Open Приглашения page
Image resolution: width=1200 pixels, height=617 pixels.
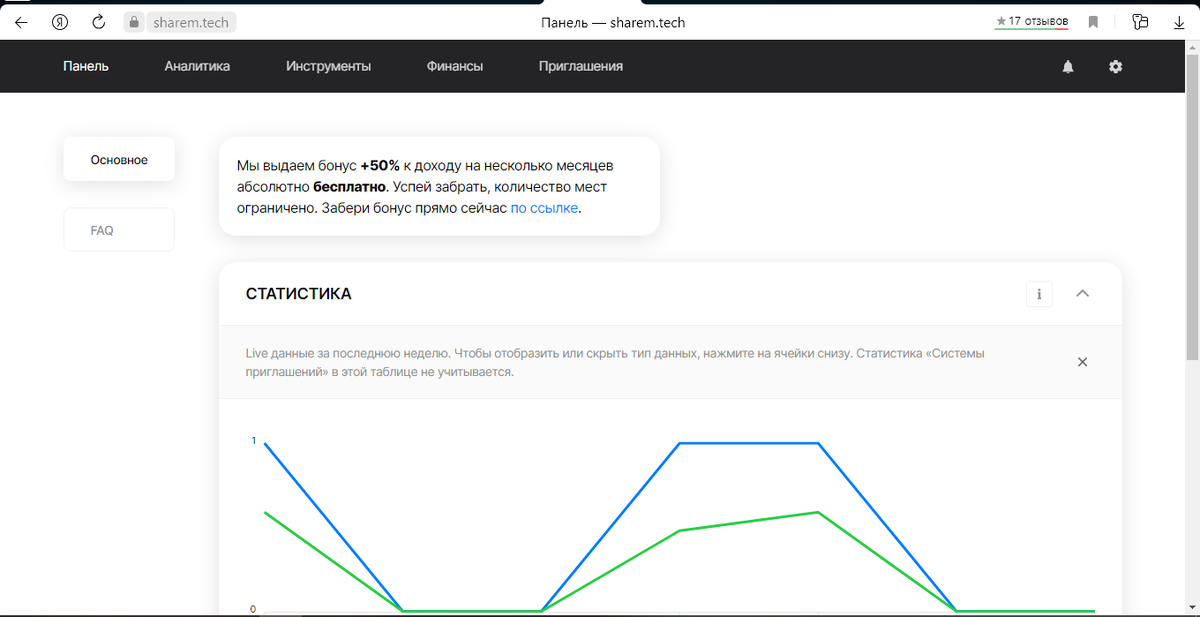tap(581, 66)
